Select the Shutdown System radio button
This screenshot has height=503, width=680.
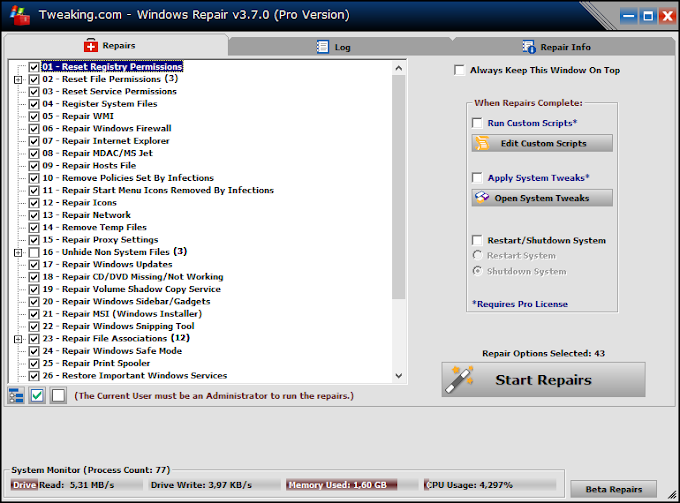point(477,271)
